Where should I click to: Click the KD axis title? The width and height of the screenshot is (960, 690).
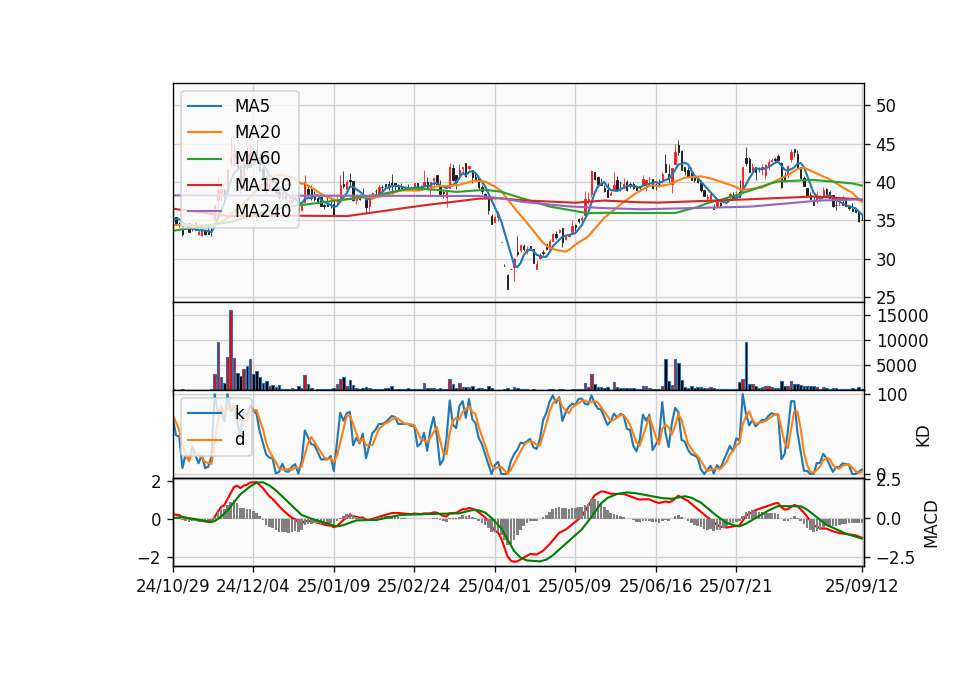(923, 437)
